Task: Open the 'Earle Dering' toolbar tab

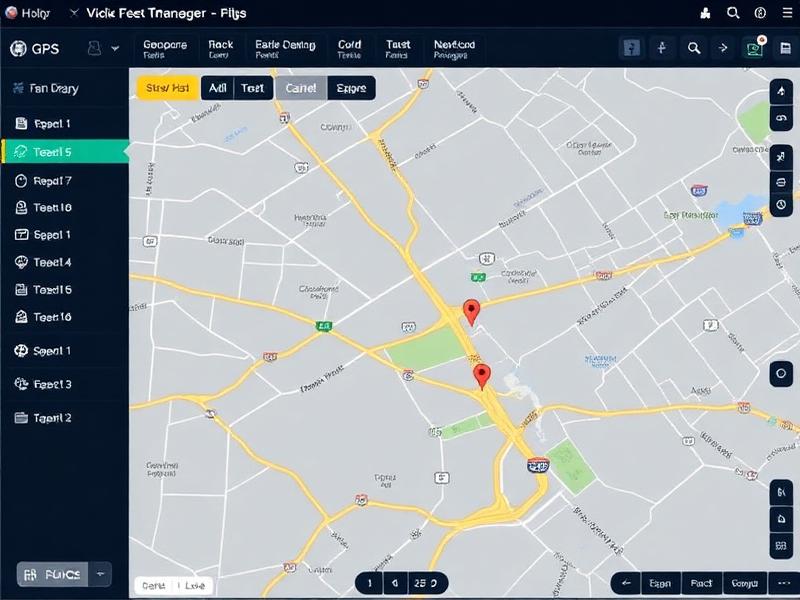Action: tap(285, 49)
